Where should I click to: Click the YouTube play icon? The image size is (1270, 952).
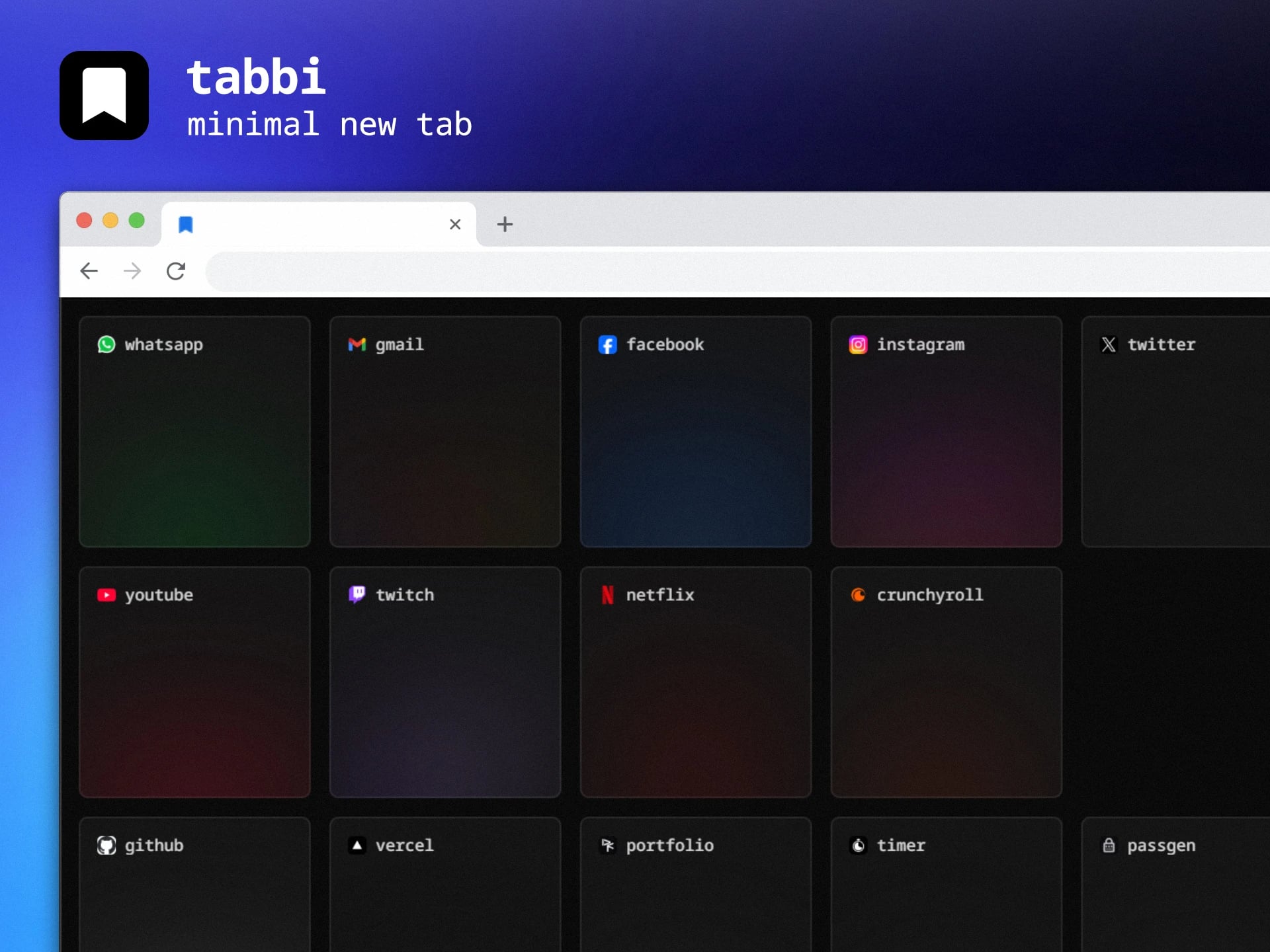point(106,594)
